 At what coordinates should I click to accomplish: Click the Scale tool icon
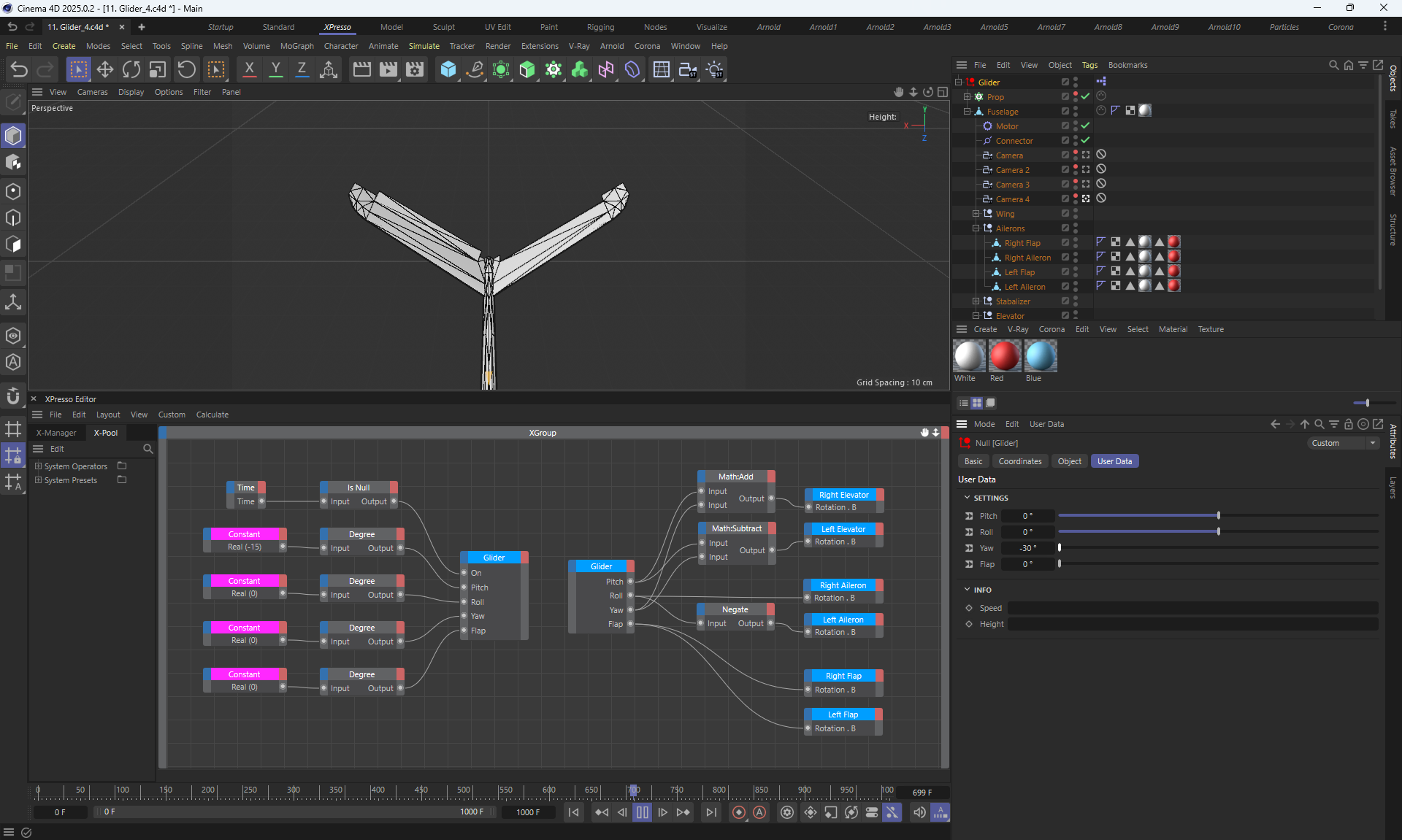tap(158, 69)
